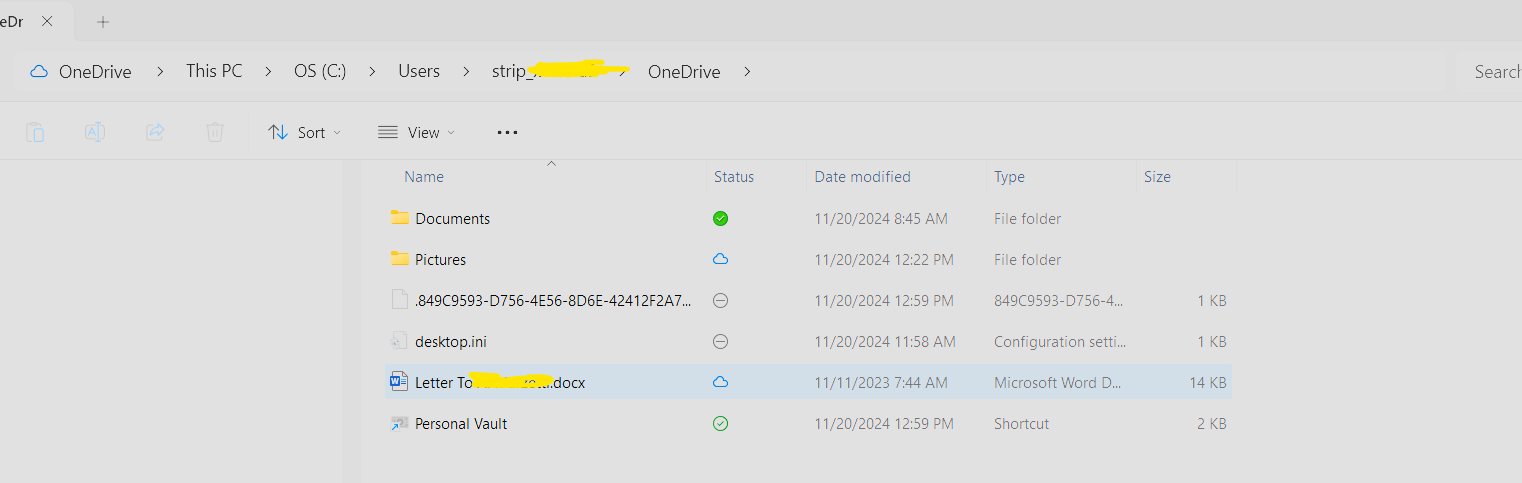The width and height of the screenshot is (1522, 483).
Task: Expand chevron after Users breadcrumb
Action: pos(465,71)
